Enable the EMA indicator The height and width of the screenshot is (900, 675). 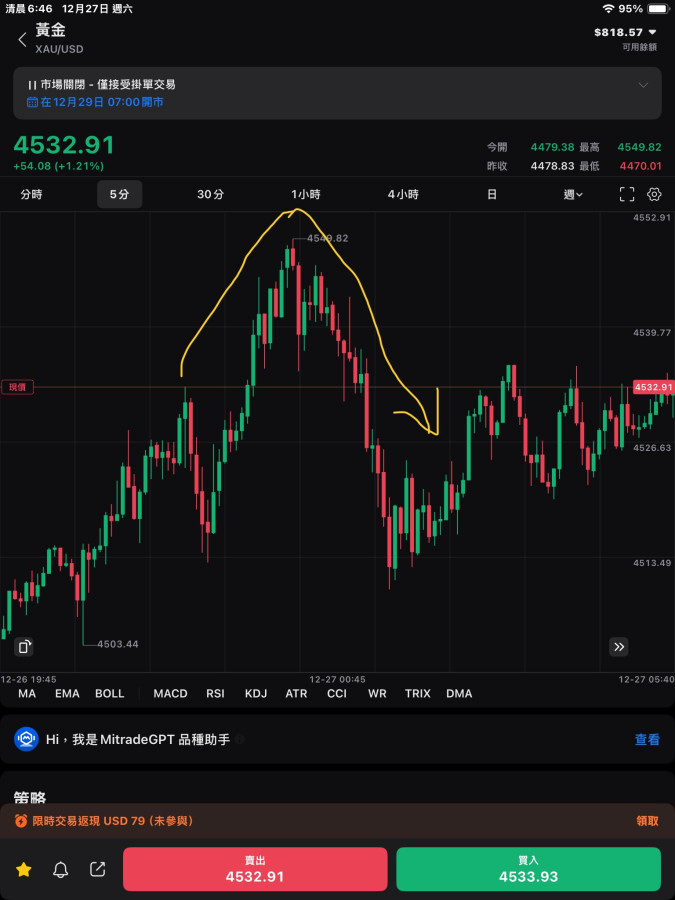tap(67, 693)
